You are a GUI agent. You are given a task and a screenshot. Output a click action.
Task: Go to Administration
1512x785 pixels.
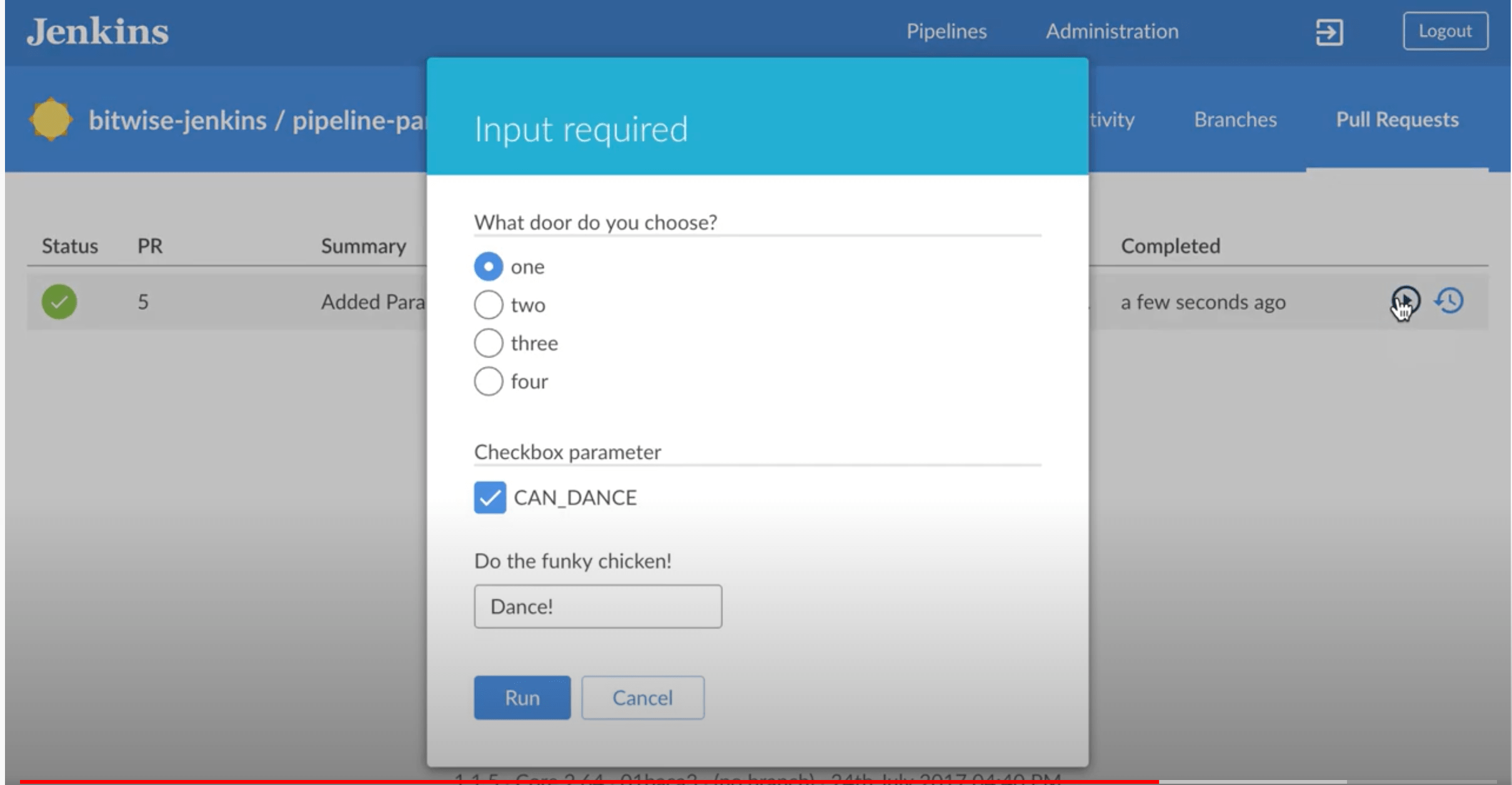pyautogui.click(x=1112, y=31)
